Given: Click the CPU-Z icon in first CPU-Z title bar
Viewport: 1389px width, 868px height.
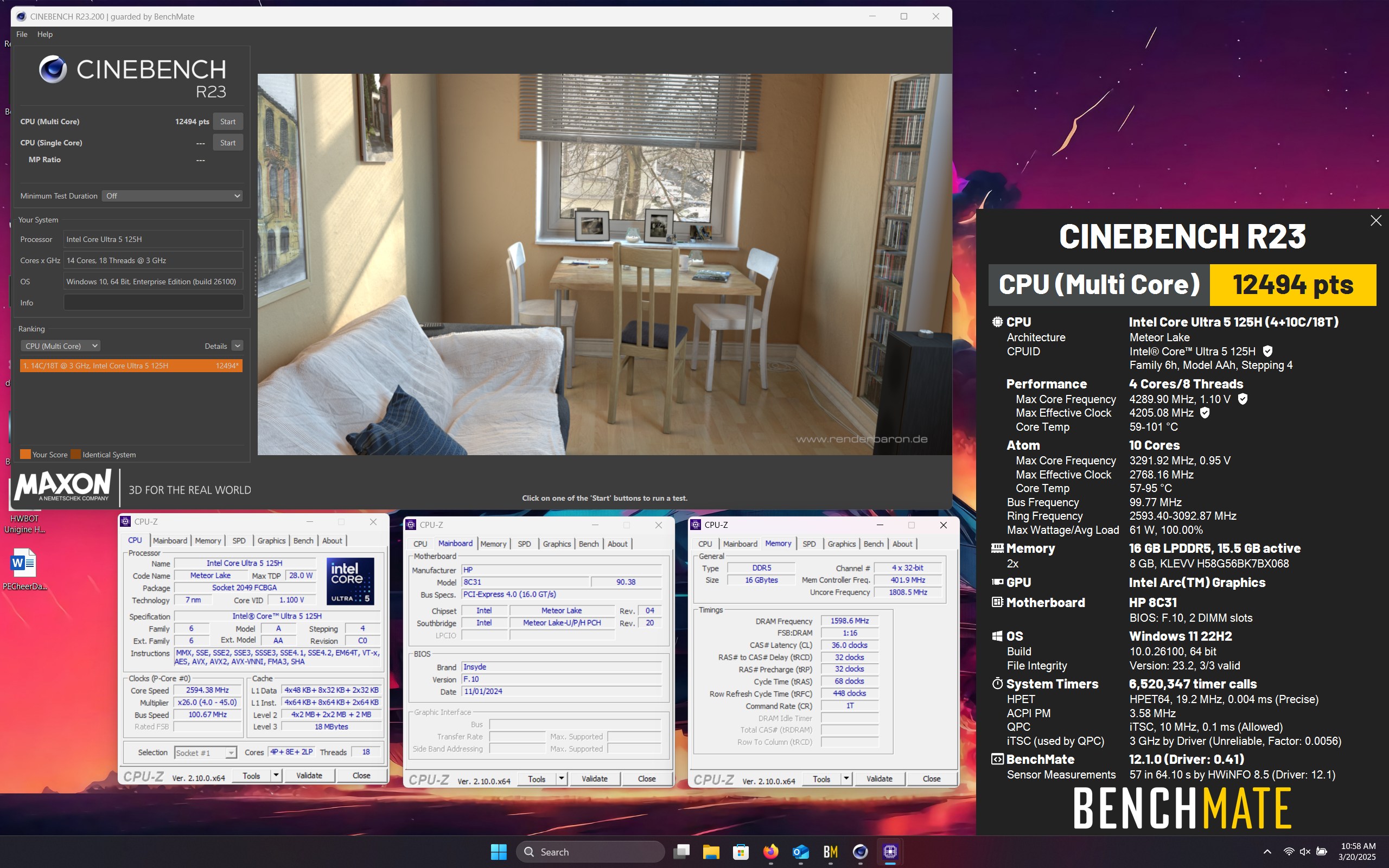Looking at the screenshot, I should tap(126, 522).
